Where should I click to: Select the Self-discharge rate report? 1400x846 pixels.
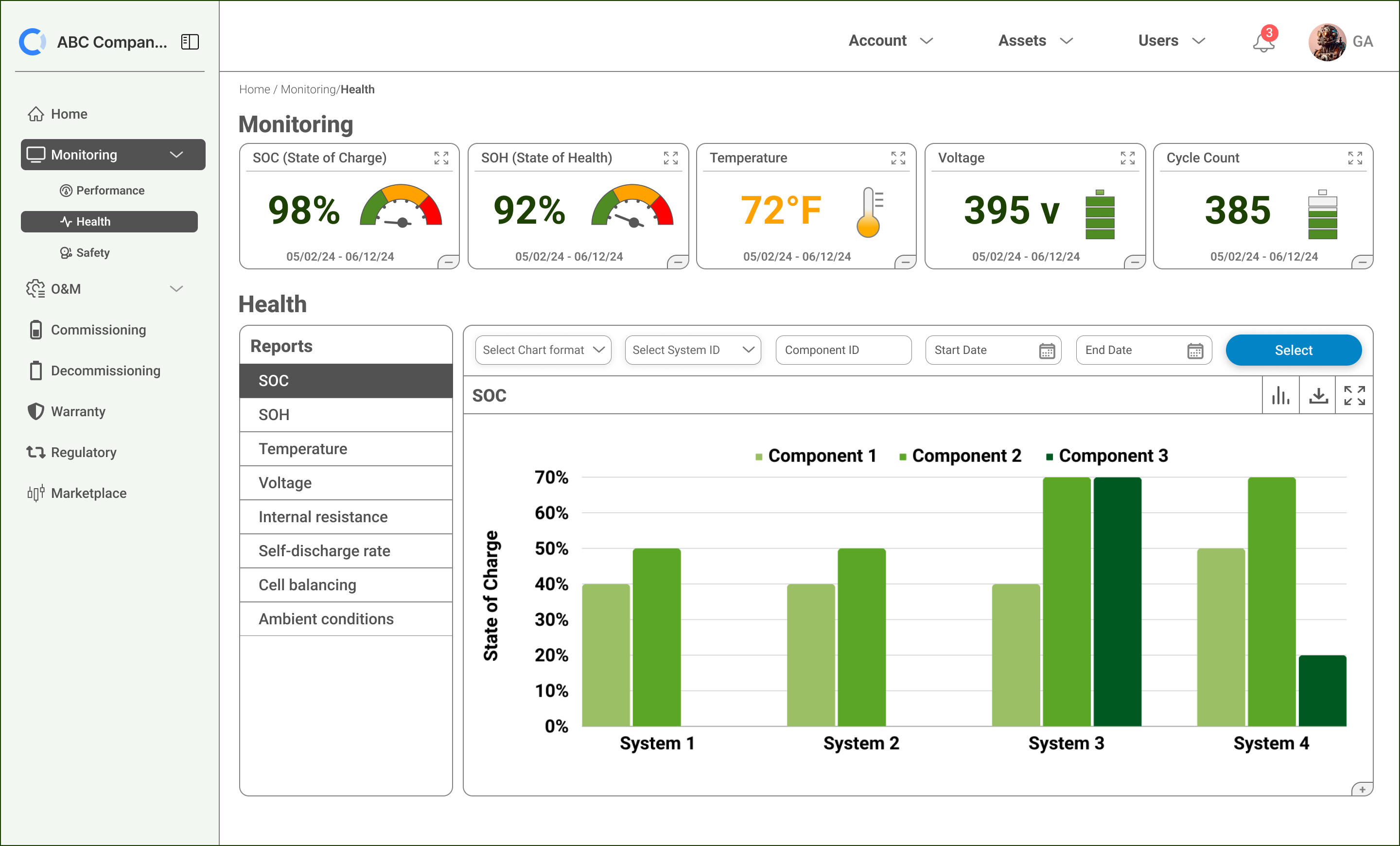346,551
